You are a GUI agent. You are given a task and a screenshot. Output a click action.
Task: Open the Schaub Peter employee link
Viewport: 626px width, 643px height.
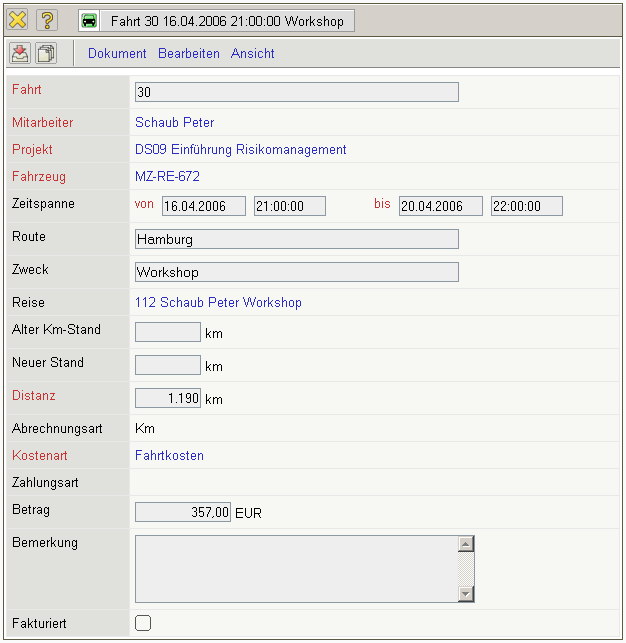click(x=175, y=122)
